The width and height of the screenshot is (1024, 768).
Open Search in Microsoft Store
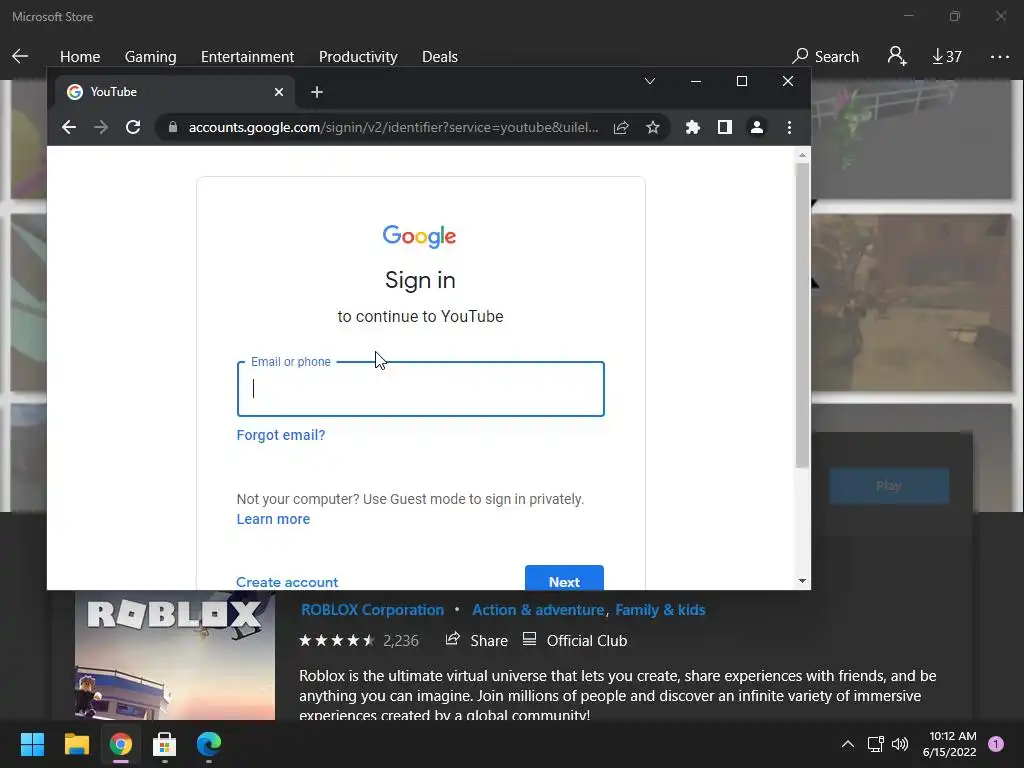(825, 57)
